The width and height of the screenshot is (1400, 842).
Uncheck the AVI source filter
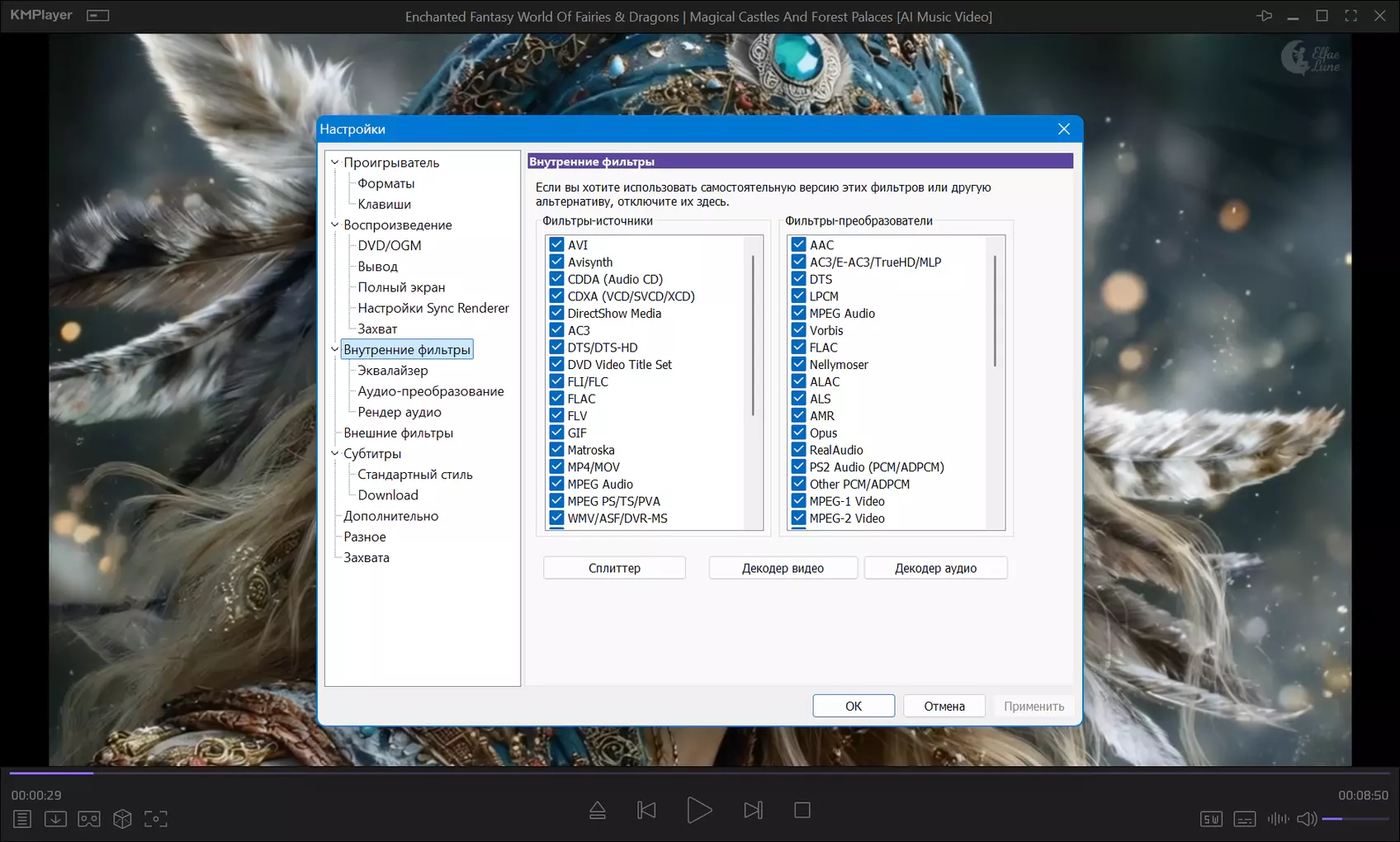557,245
